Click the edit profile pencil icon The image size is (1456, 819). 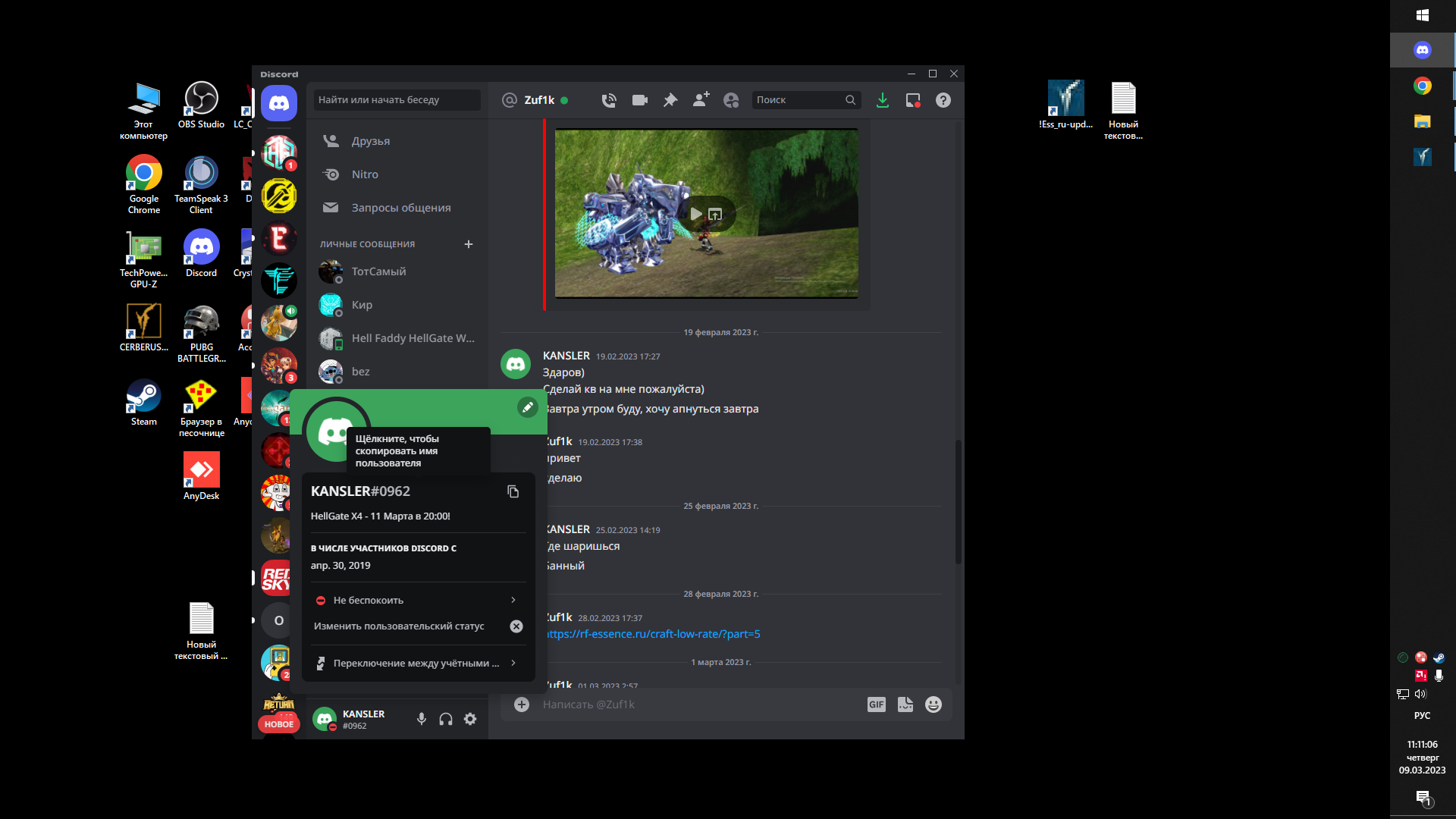point(528,407)
